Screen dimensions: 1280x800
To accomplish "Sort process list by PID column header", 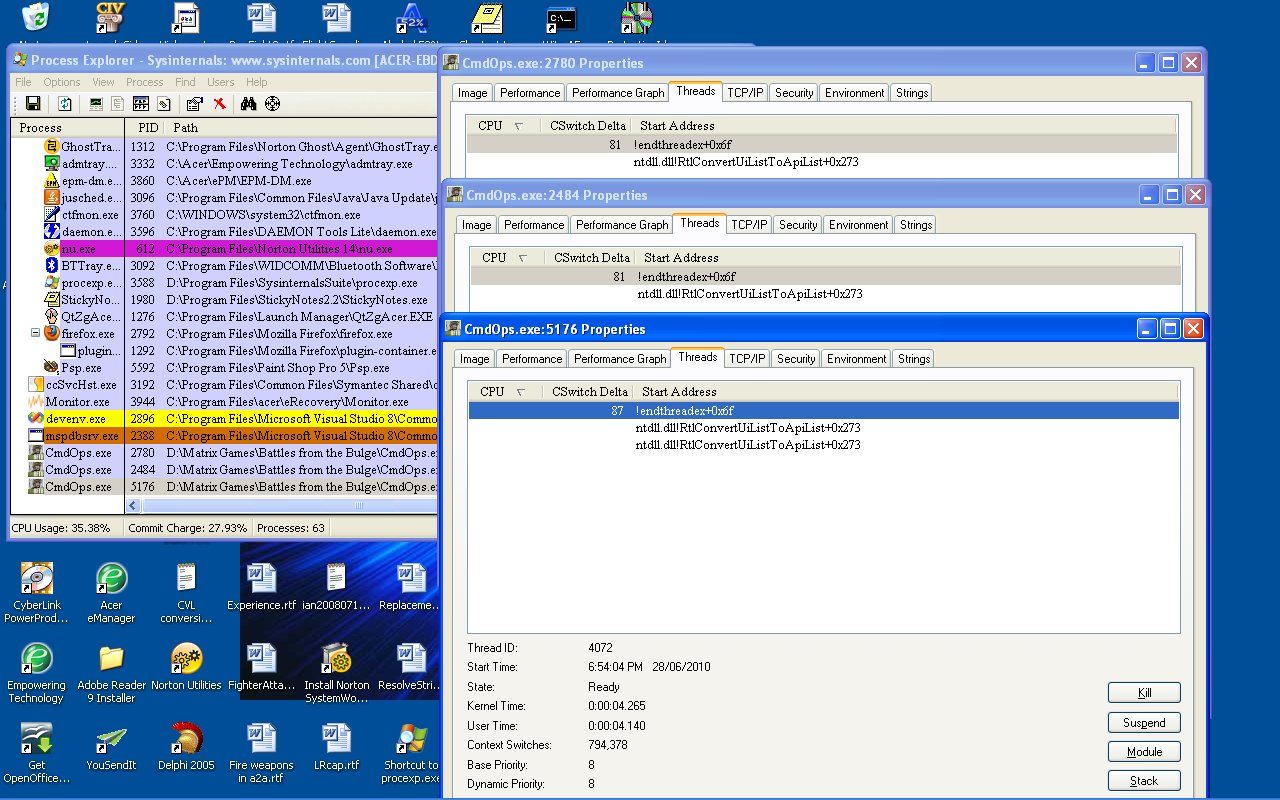I will (148, 128).
